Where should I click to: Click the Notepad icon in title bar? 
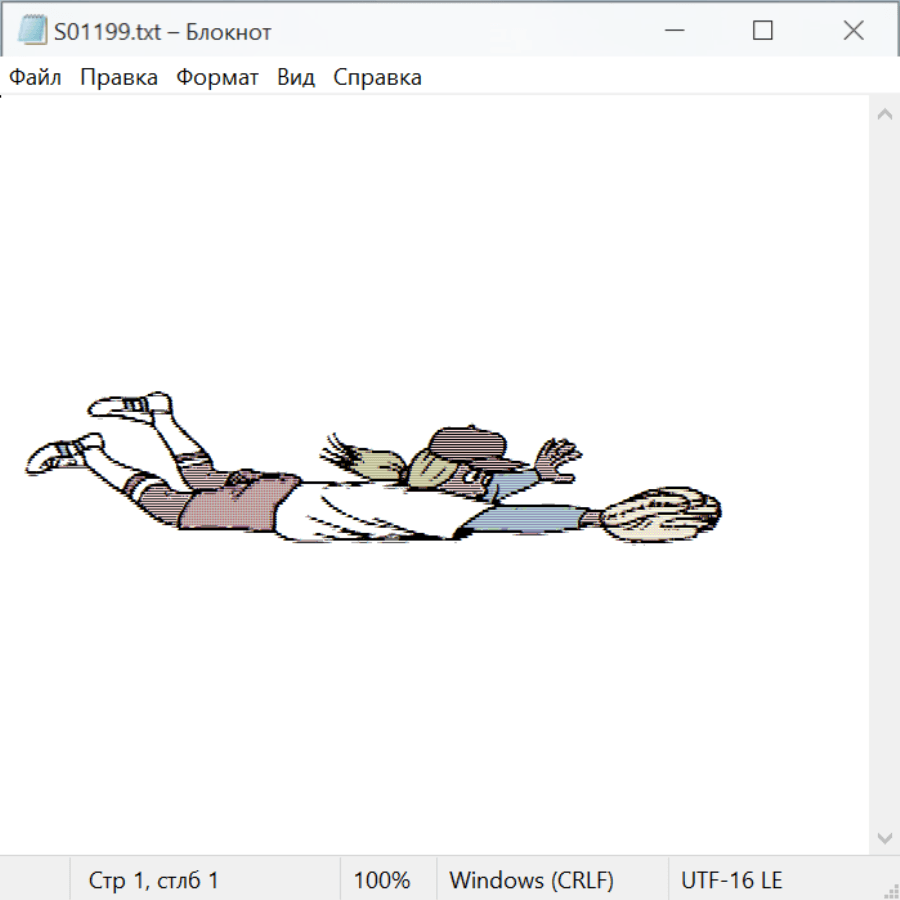point(32,31)
